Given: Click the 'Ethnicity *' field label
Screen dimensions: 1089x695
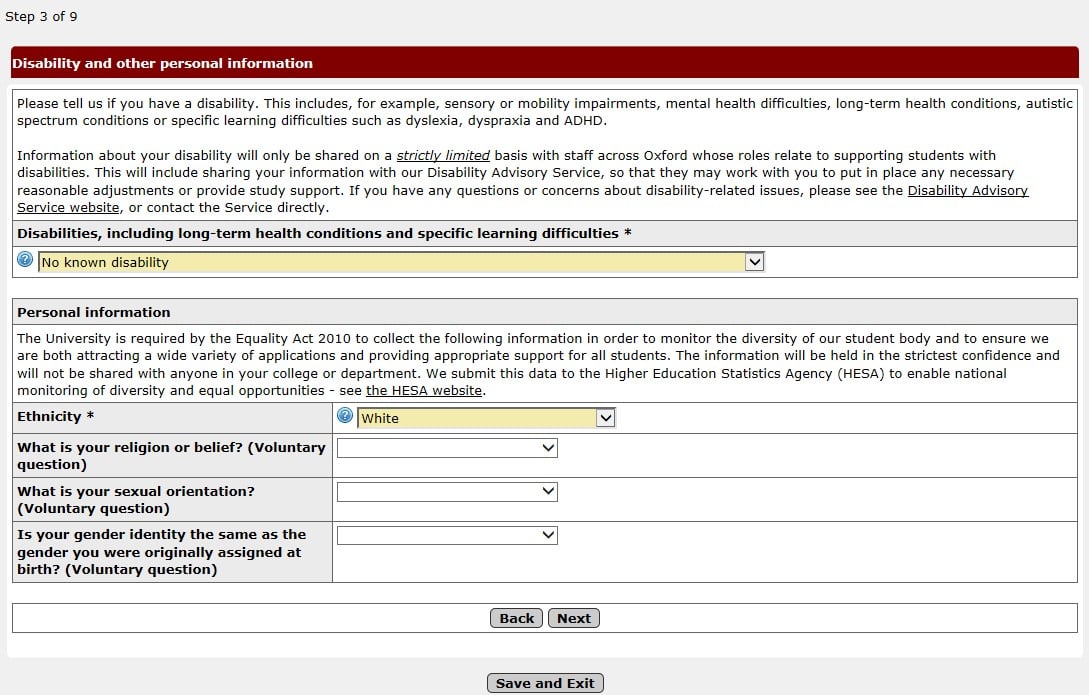Looking at the screenshot, I should (55, 417).
